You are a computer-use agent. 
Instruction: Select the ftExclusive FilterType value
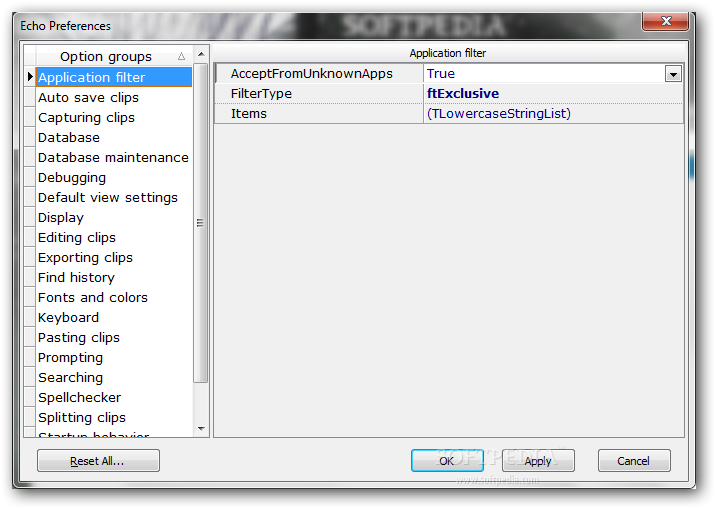[x=553, y=94]
